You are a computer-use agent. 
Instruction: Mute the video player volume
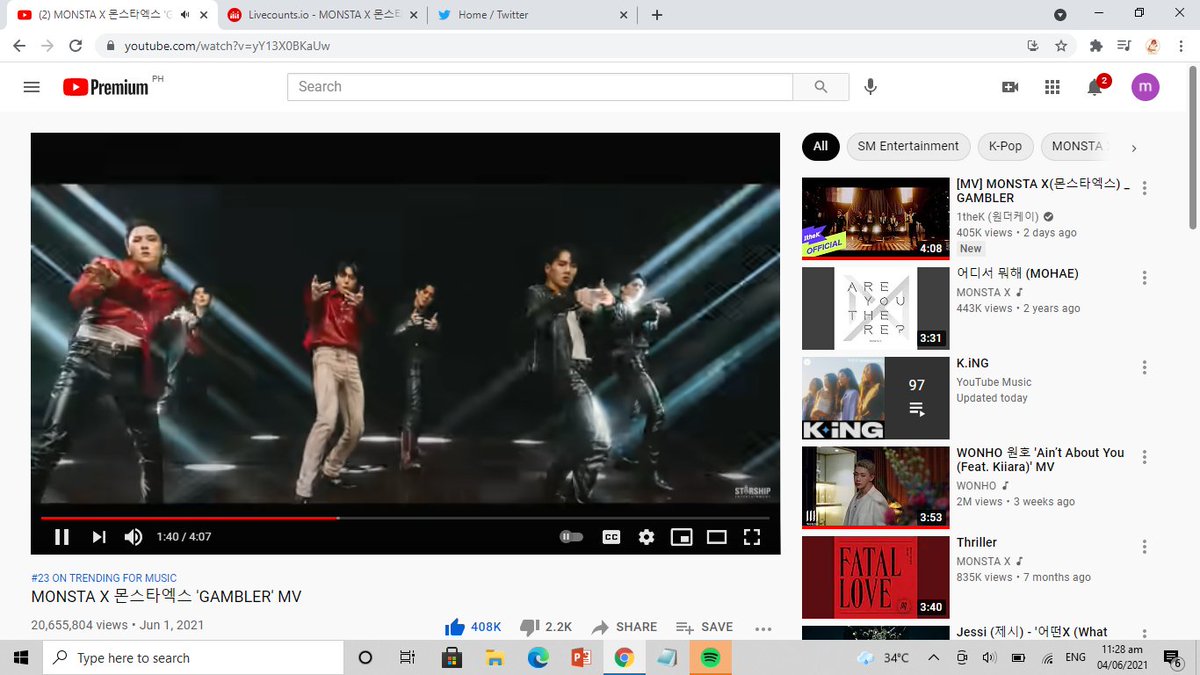coord(133,537)
